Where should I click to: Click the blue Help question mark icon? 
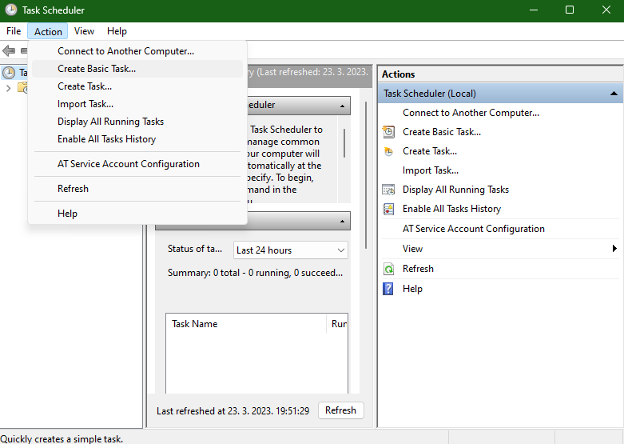[x=388, y=289]
